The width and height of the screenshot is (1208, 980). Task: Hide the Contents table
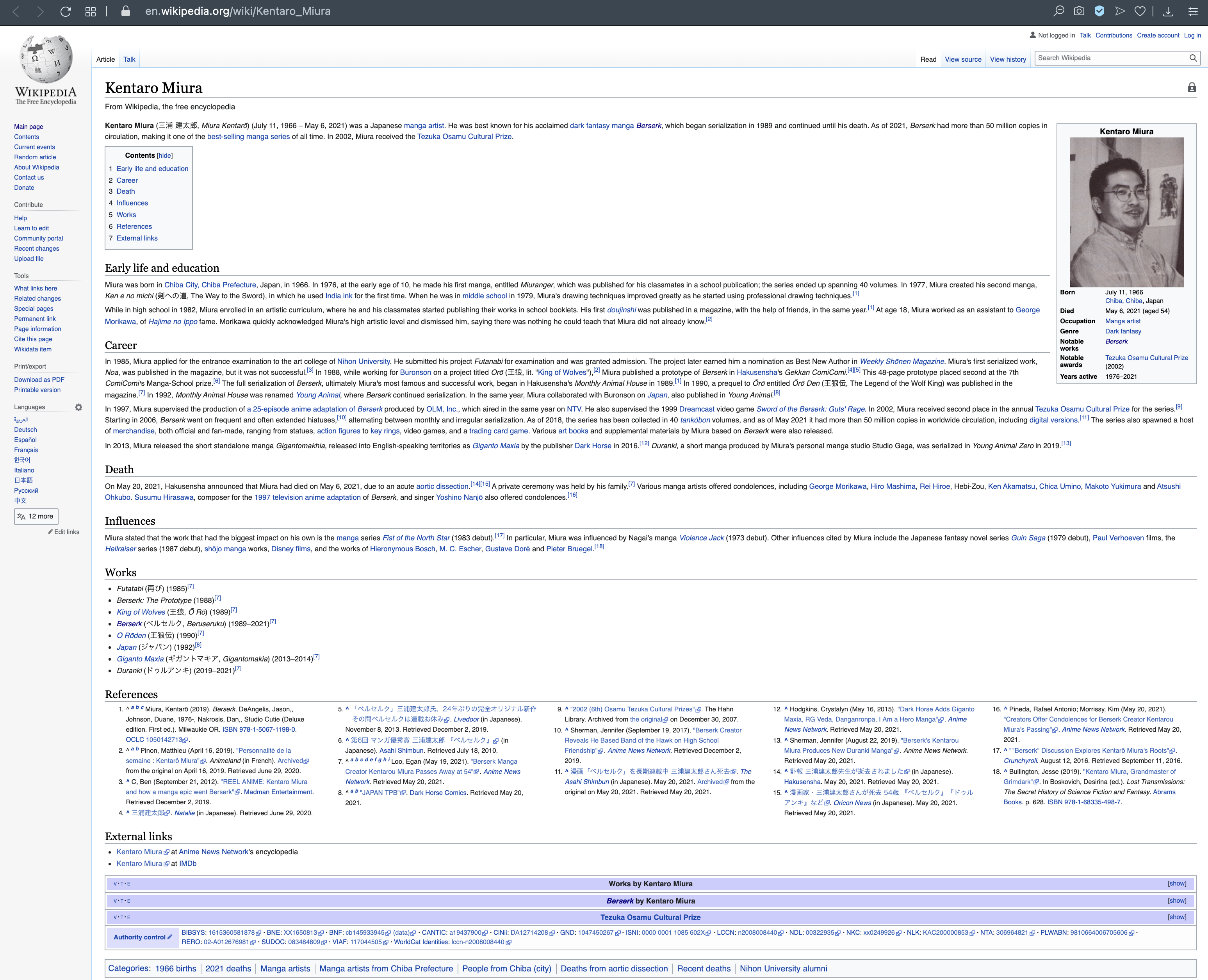165,156
